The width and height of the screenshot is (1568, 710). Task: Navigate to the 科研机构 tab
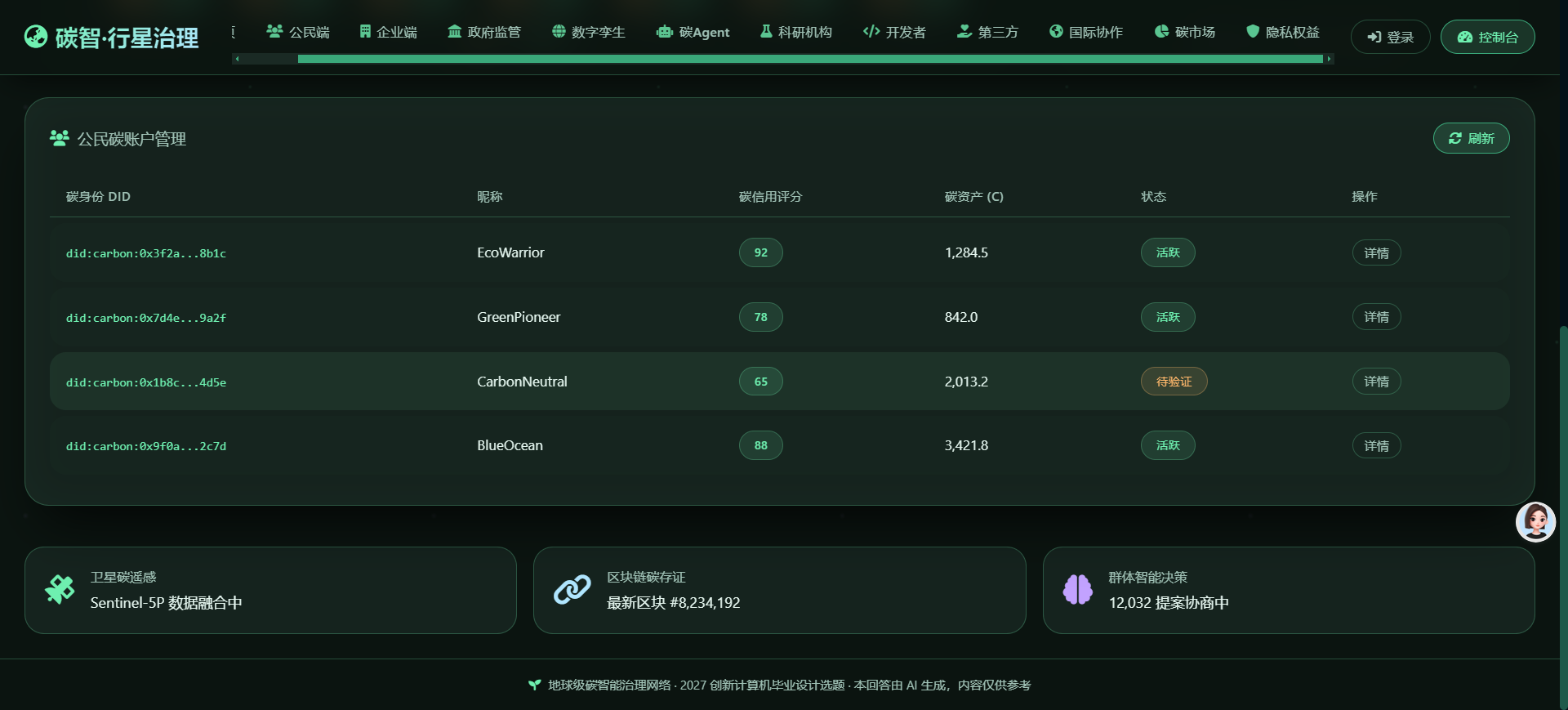pos(796,32)
